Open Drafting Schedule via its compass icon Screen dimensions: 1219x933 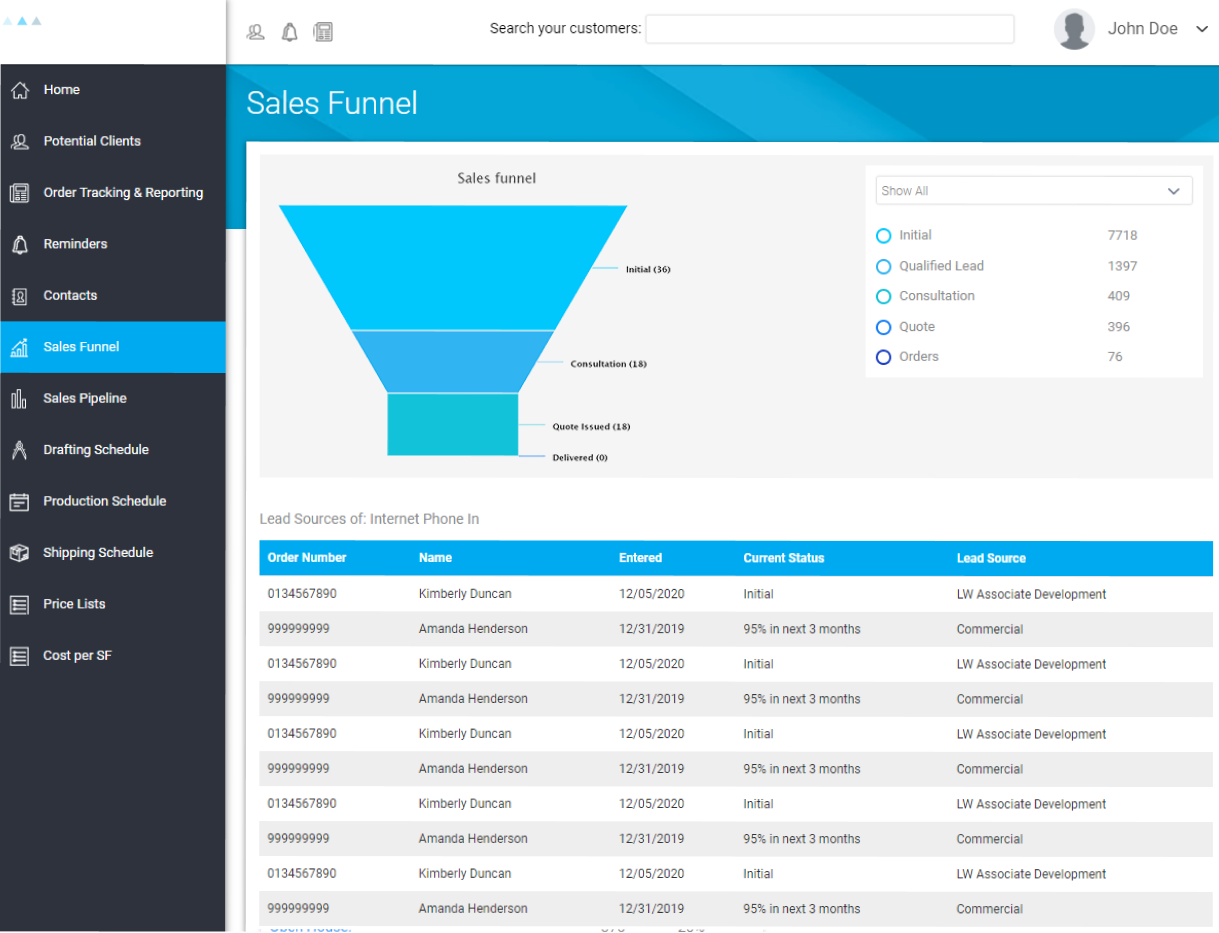pyautogui.click(x=21, y=449)
